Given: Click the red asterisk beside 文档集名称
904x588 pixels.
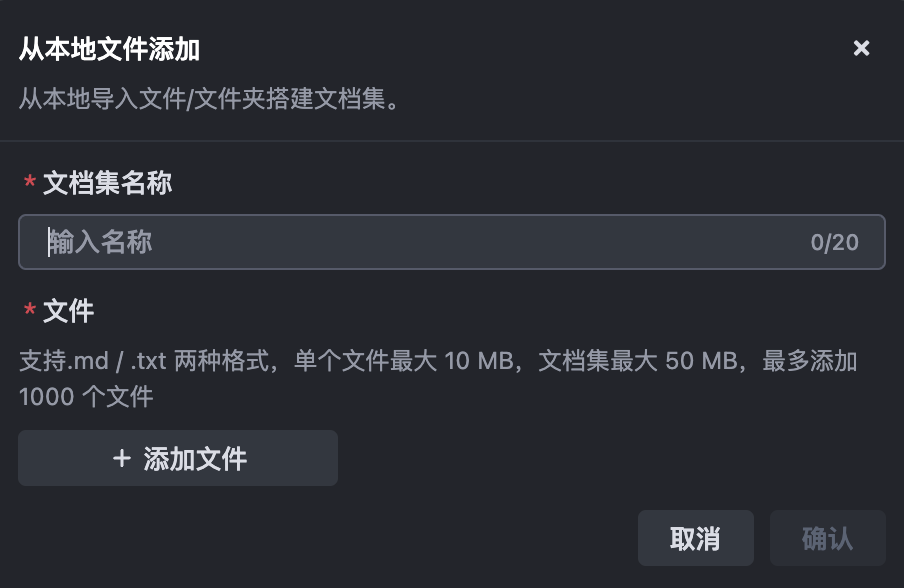Looking at the screenshot, I should [x=30, y=184].
